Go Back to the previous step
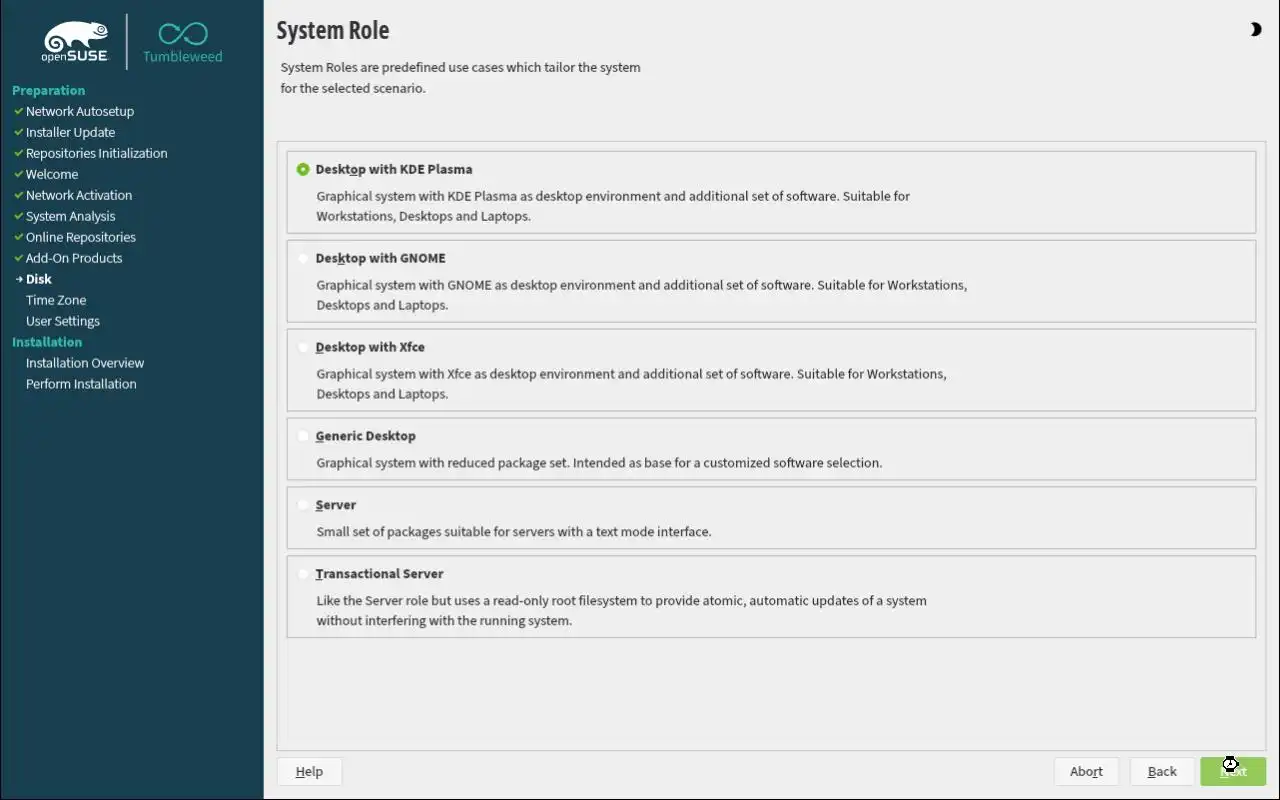This screenshot has height=800, width=1280. (x=1162, y=771)
